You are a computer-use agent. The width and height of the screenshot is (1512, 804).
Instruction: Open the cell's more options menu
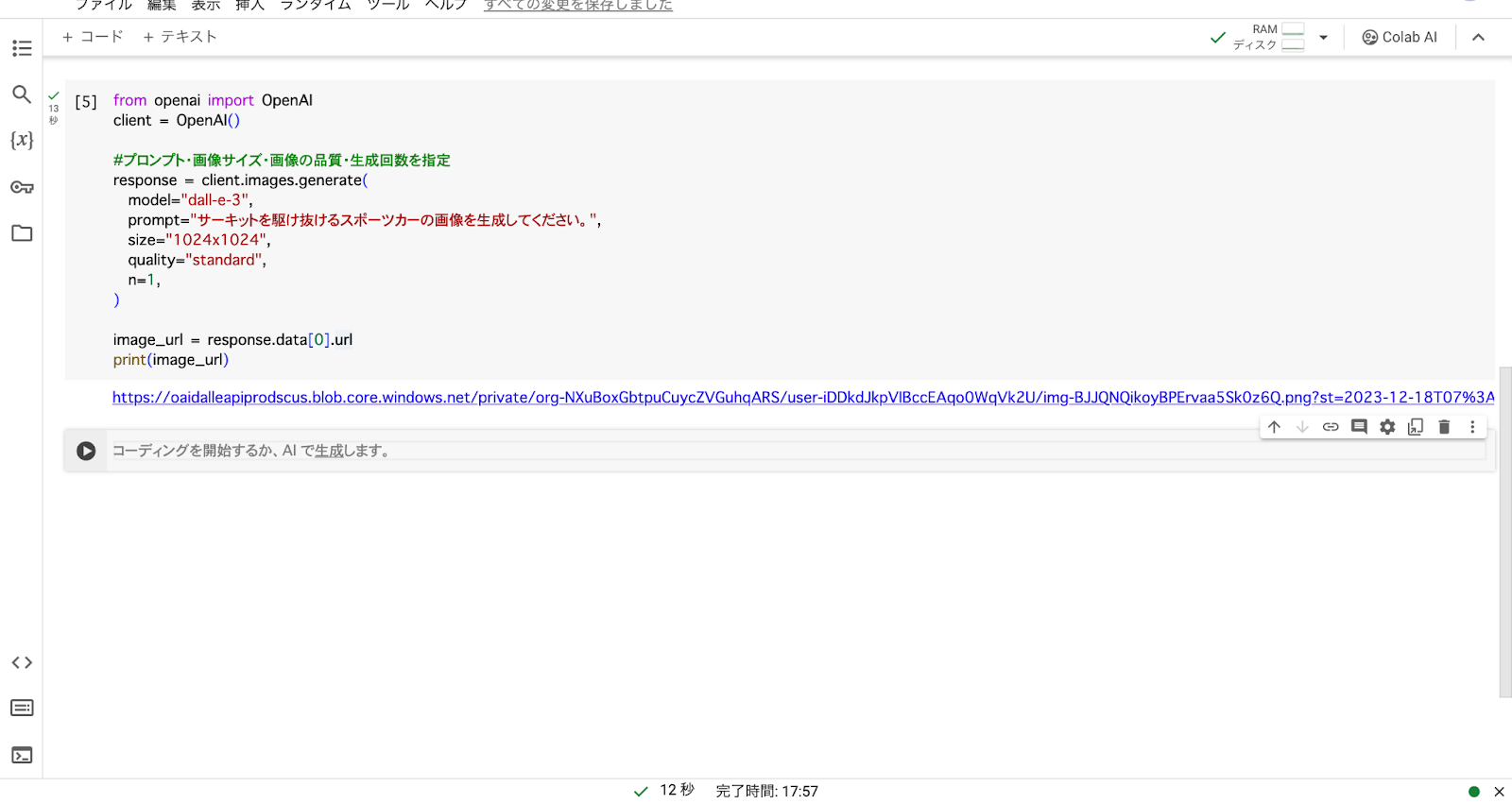coord(1472,427)
